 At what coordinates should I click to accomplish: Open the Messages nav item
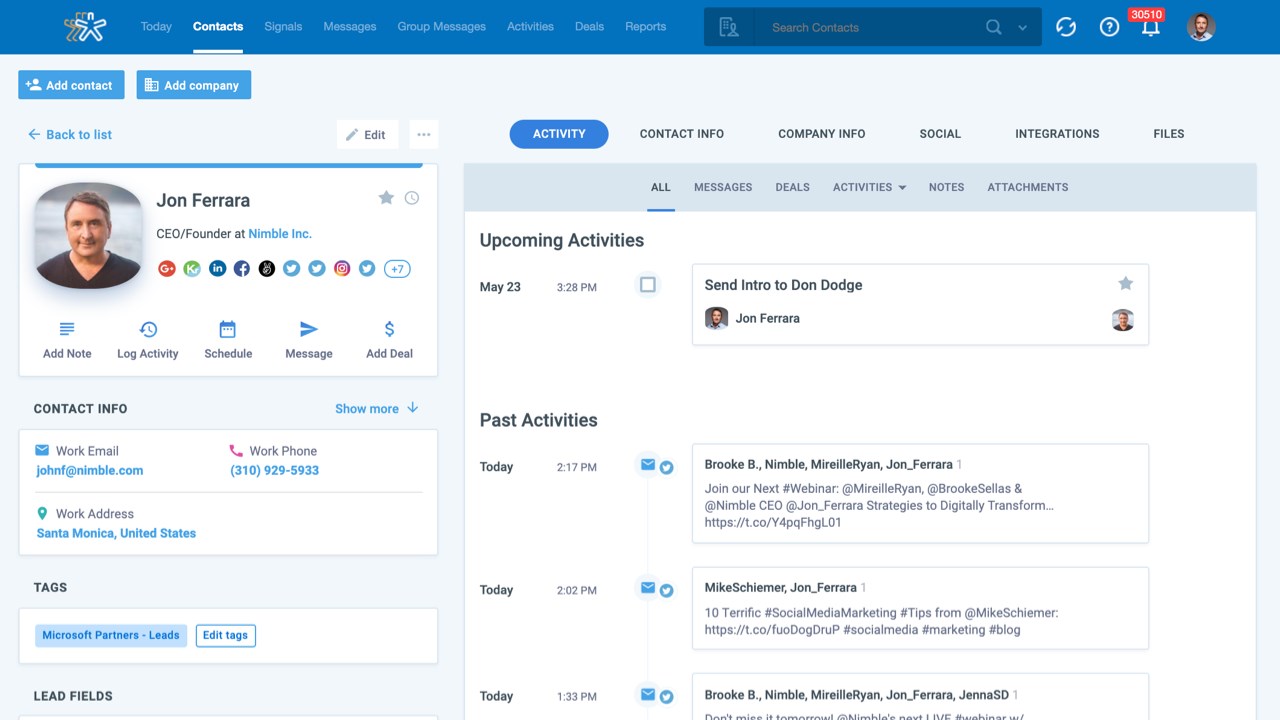click(350, 26)
